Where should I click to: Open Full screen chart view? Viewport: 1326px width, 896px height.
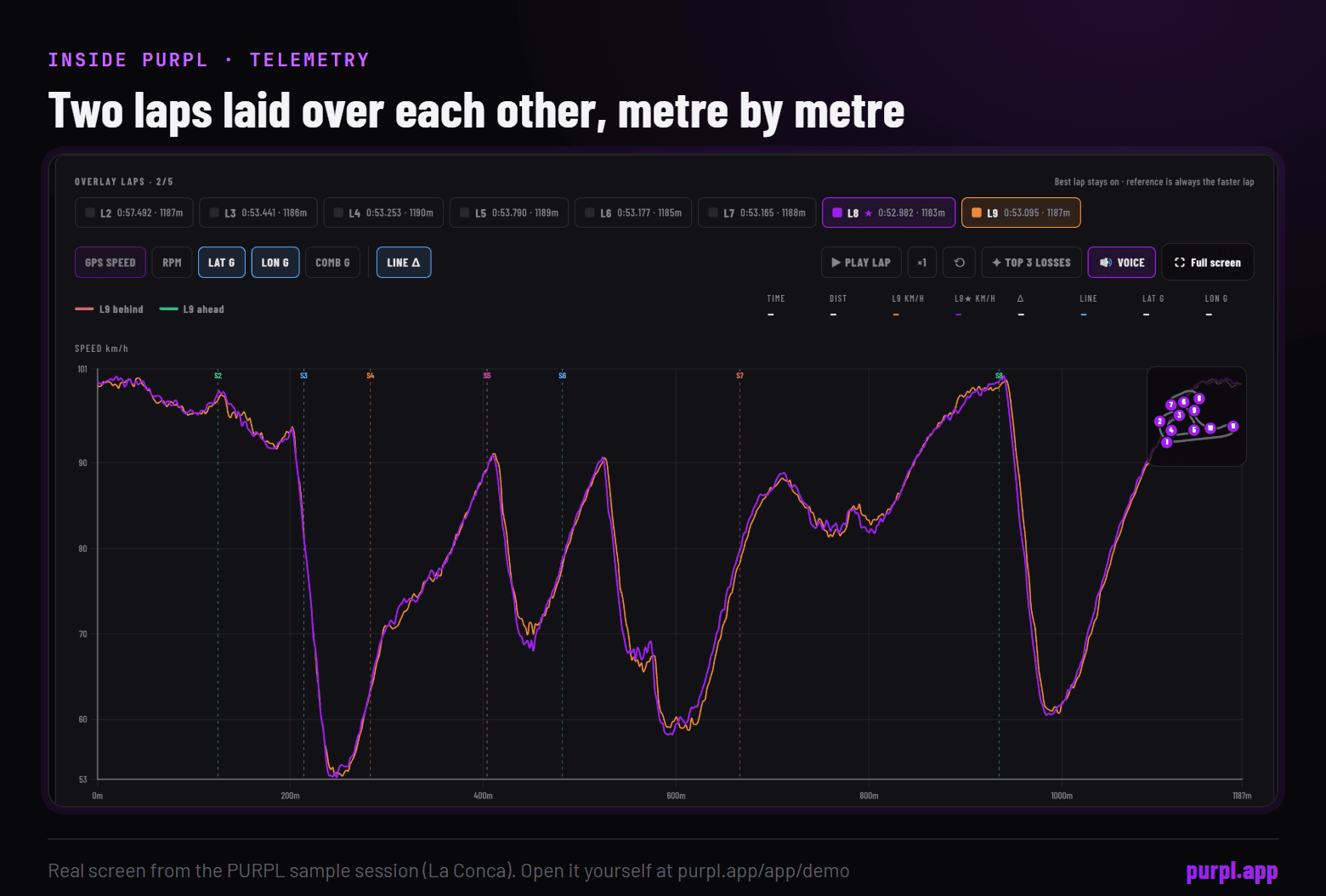point(1208,263)
